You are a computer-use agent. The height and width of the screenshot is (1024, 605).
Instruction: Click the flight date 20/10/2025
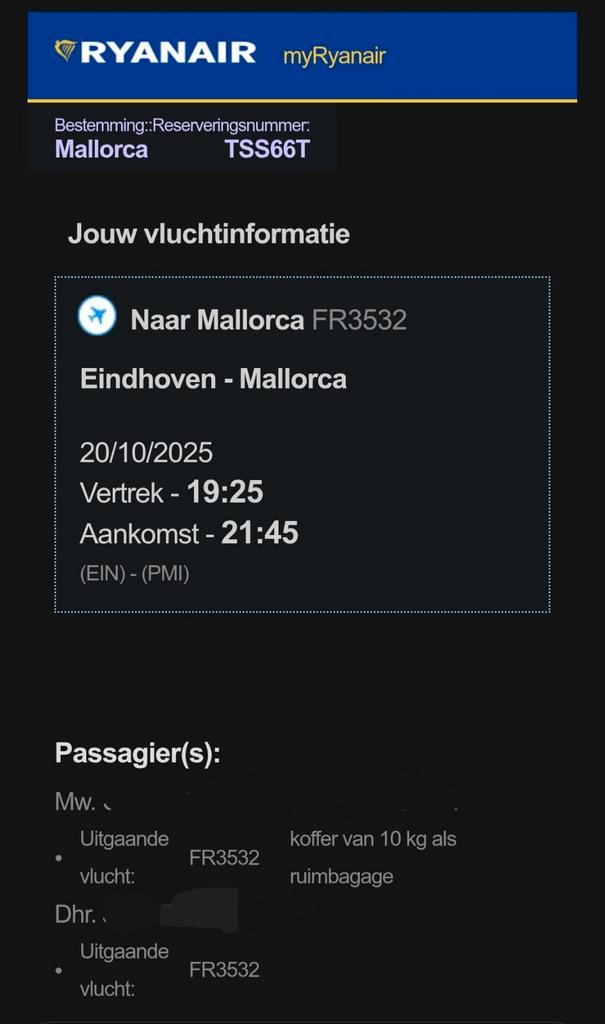coord(146,452)
